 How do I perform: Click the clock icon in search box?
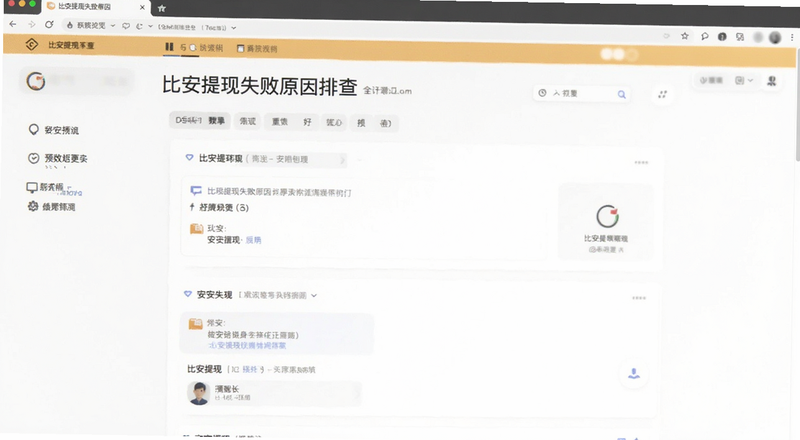coord(542,93)
